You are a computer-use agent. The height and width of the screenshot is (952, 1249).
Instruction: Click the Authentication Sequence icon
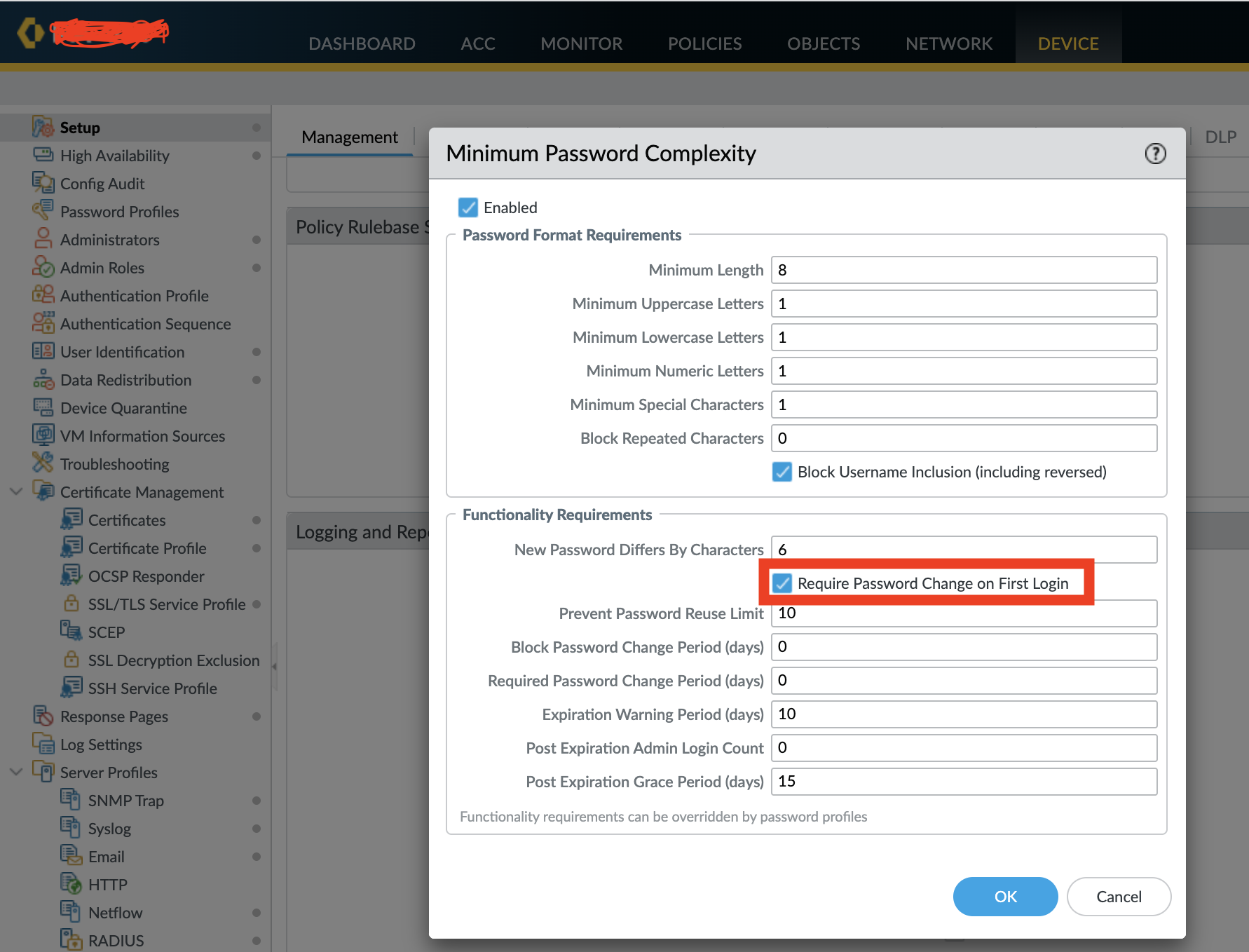[43, 322]
